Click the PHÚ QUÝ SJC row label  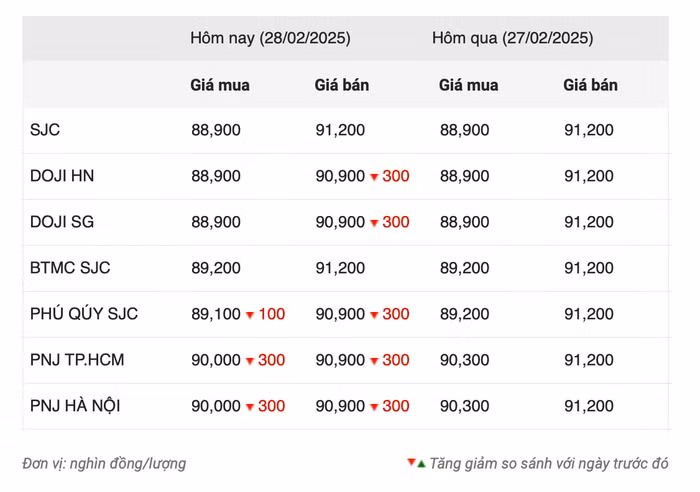click(x=84, y=314)
